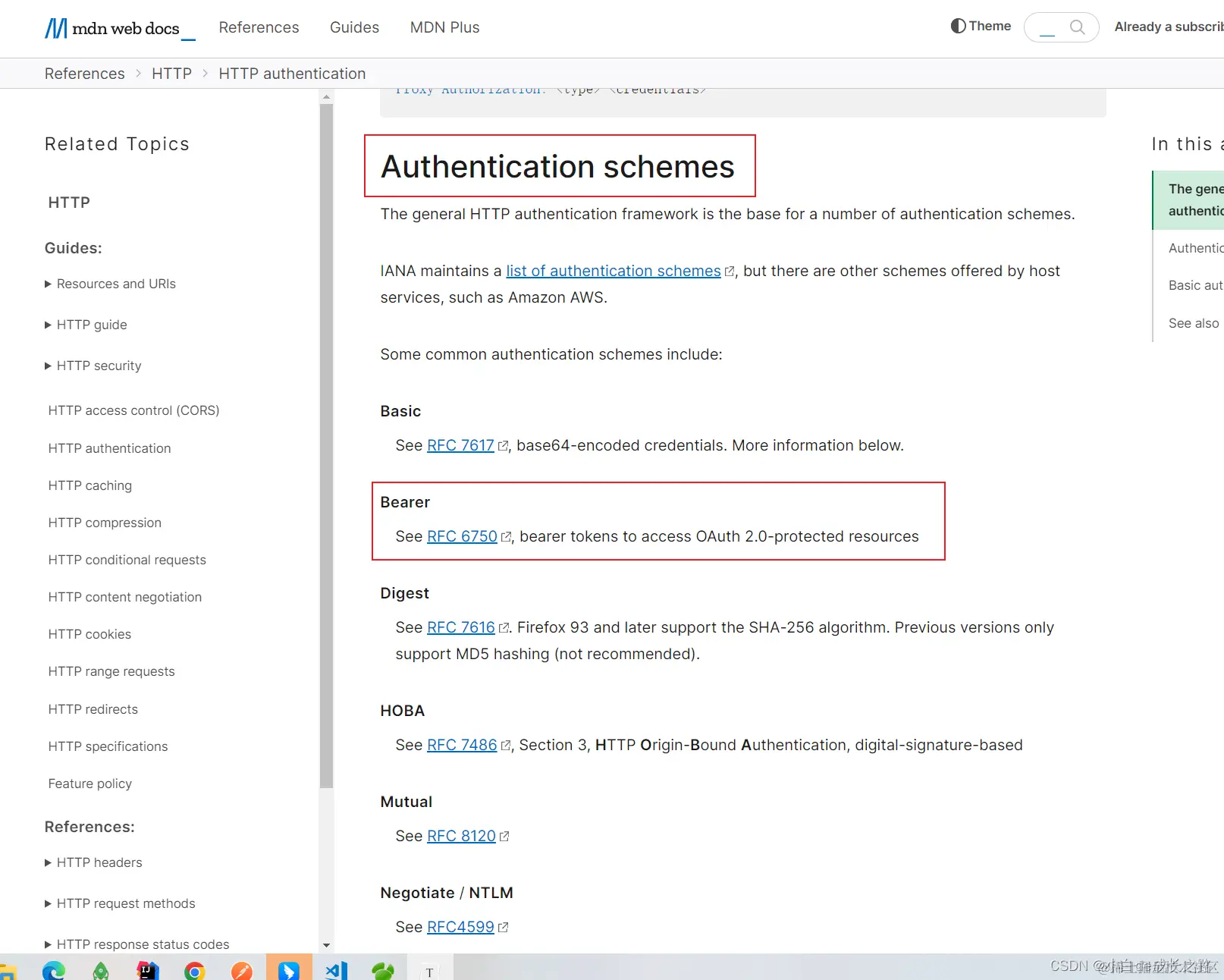Open IntelliJ IDEA from the taskbar
1224x980 pixels.
[x=148, y=969]
